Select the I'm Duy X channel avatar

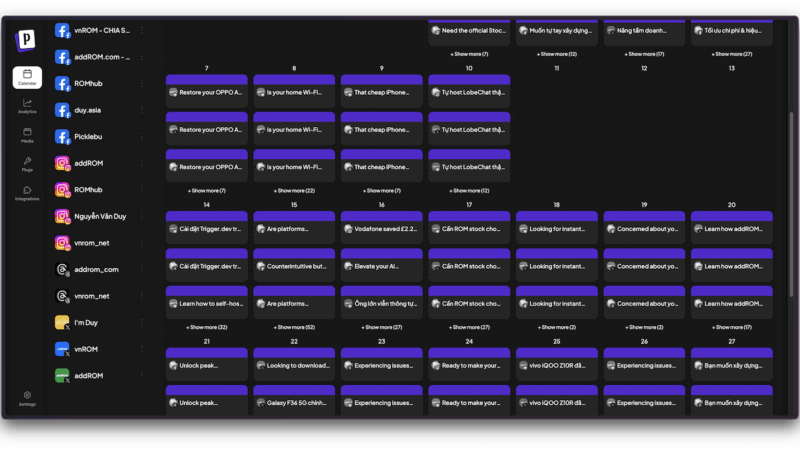pos(62,323)
